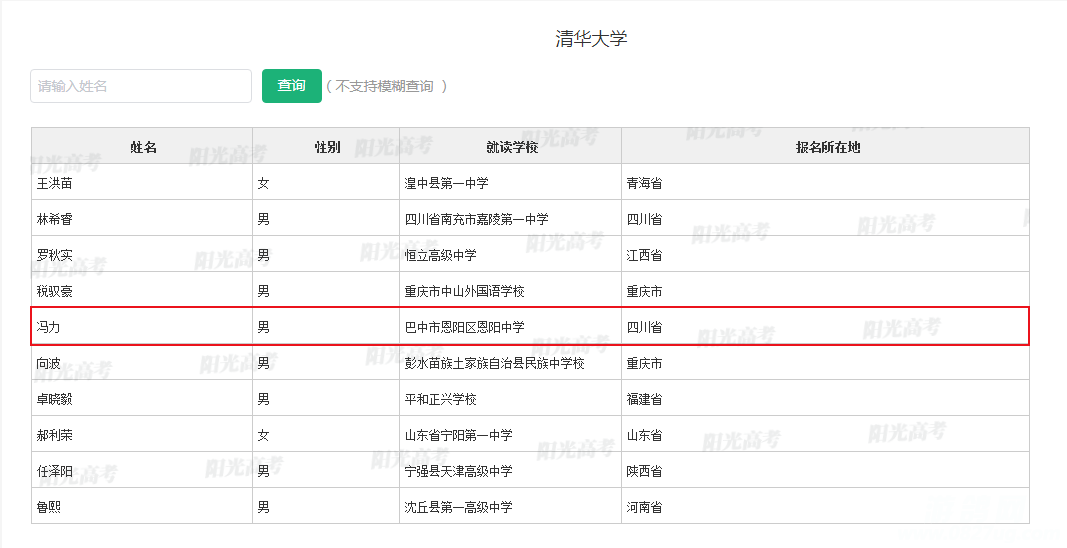Click gender 男 in 林希睿's row

[263, 219]
